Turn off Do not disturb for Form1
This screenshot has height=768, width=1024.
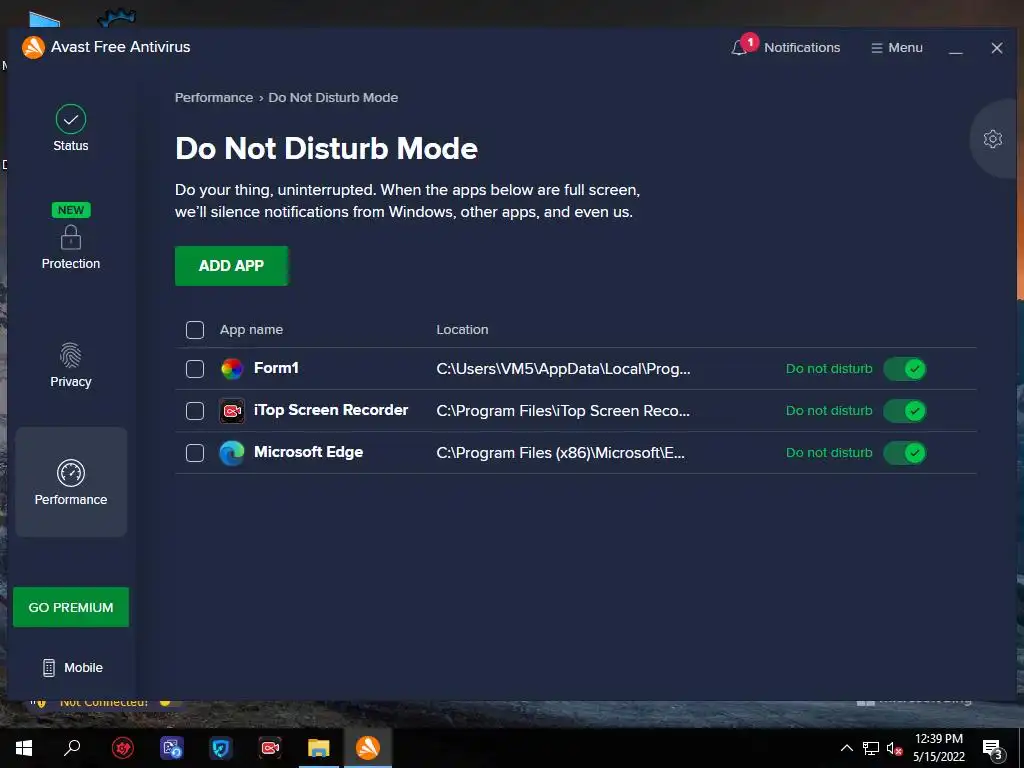904,369
